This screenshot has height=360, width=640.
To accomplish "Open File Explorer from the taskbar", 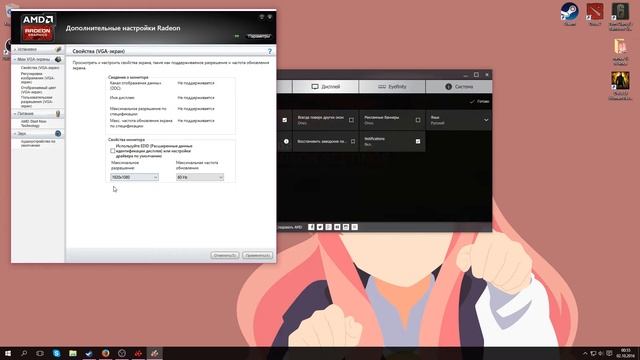I will click(73, 353).
